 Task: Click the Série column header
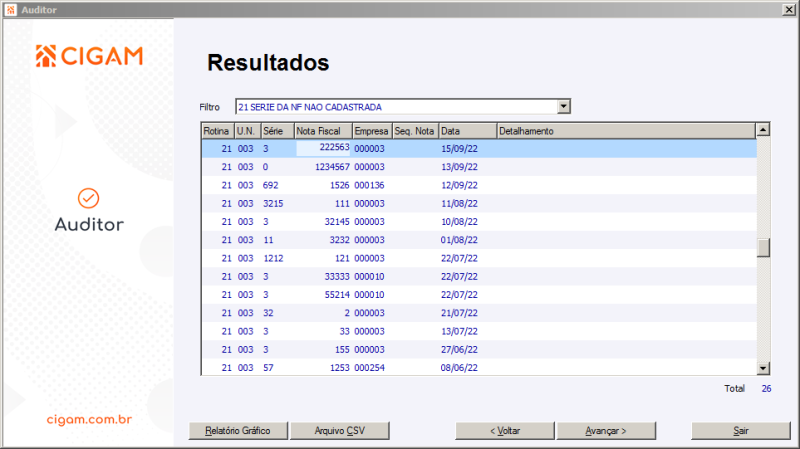click(x=278, y=131)
